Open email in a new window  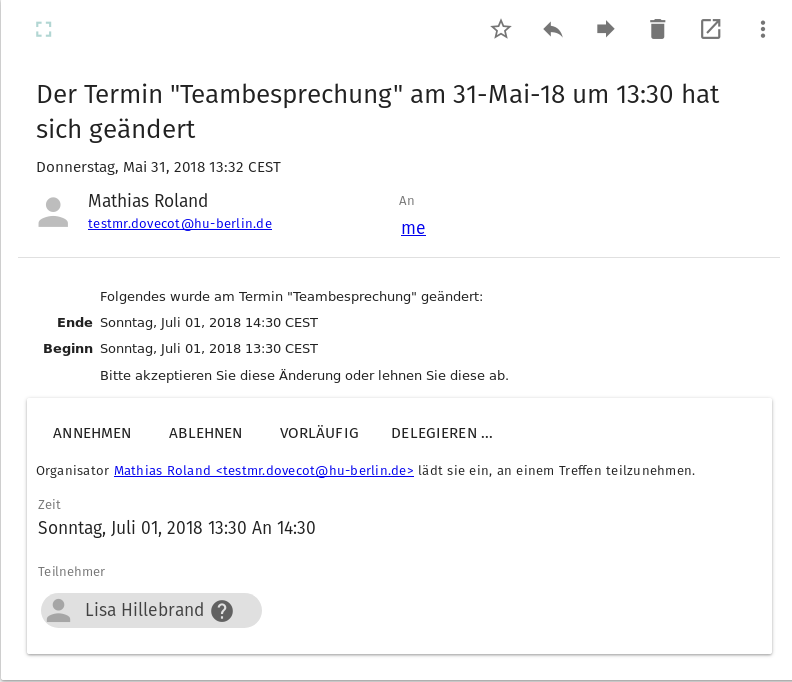(x=710, y=29)
